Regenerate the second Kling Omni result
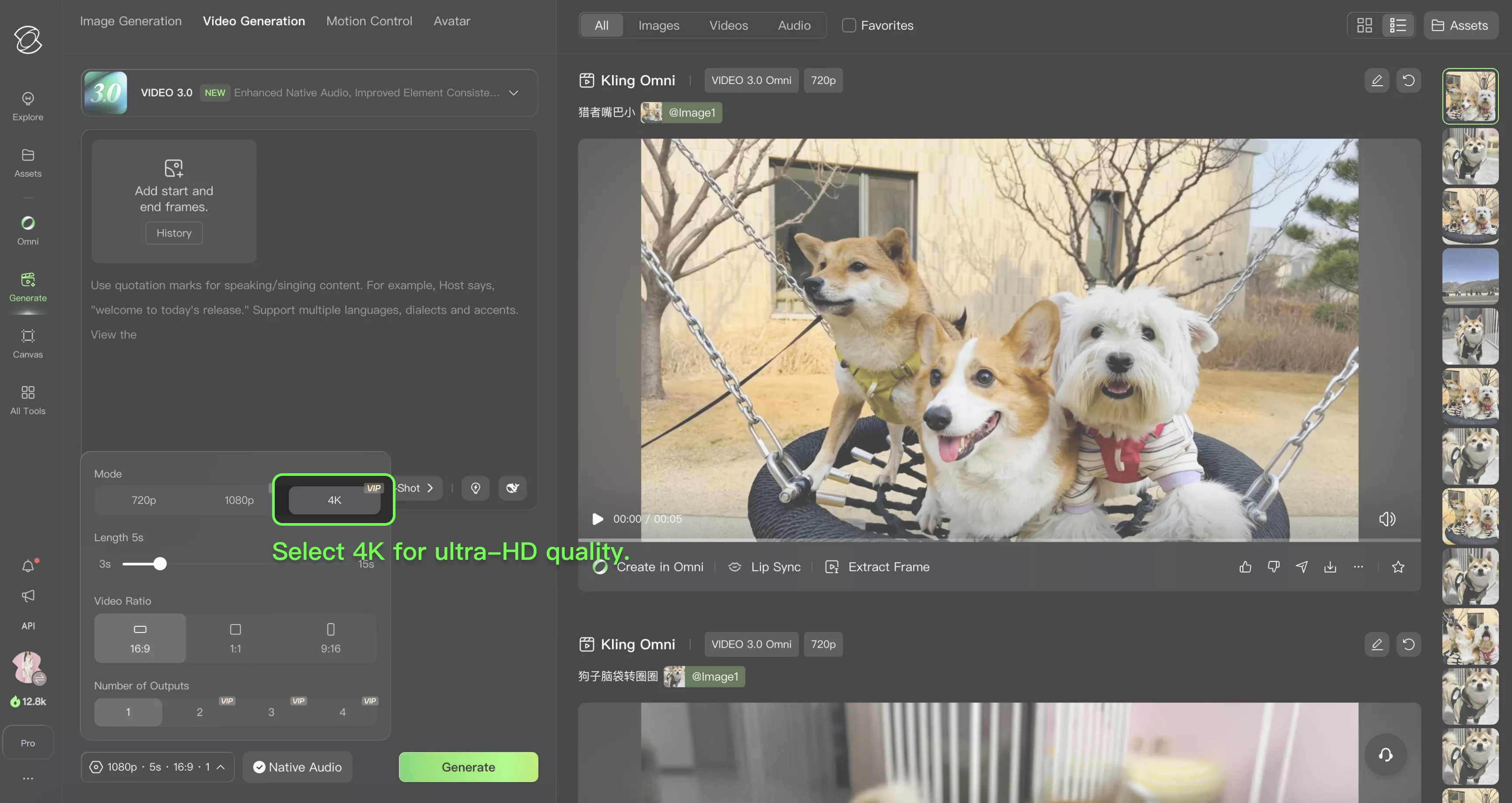 point(1409,645)
